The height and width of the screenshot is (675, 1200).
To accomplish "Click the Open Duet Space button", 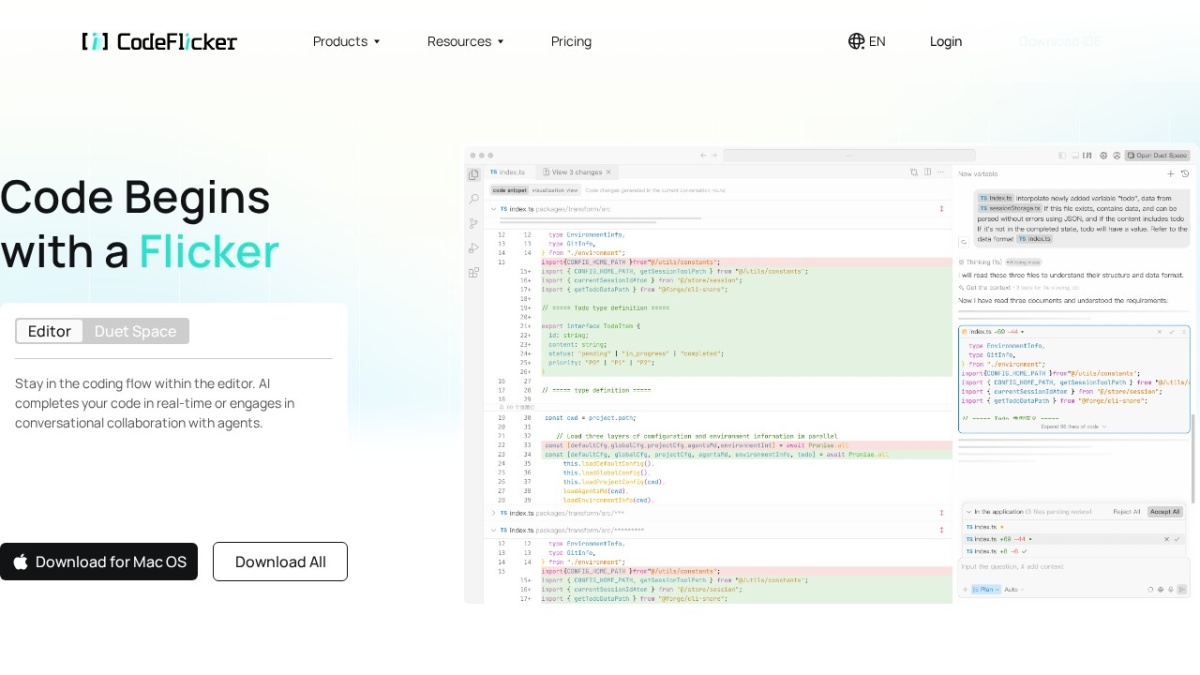I will [x=1157, y=155].
